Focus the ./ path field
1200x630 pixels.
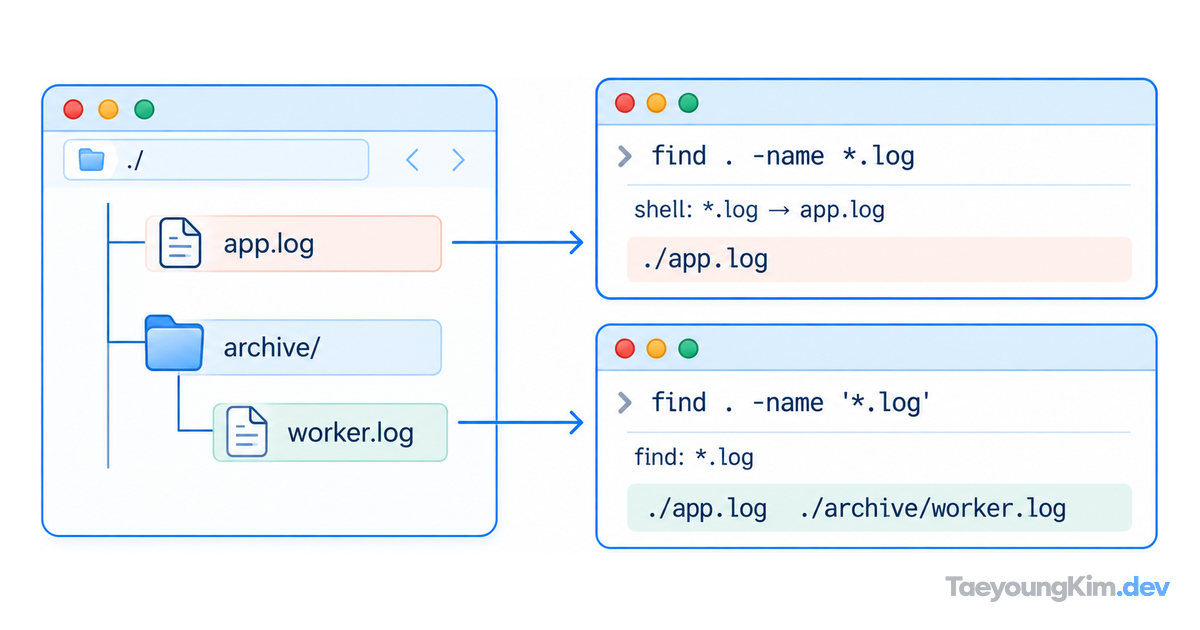[x=216, y=159]
